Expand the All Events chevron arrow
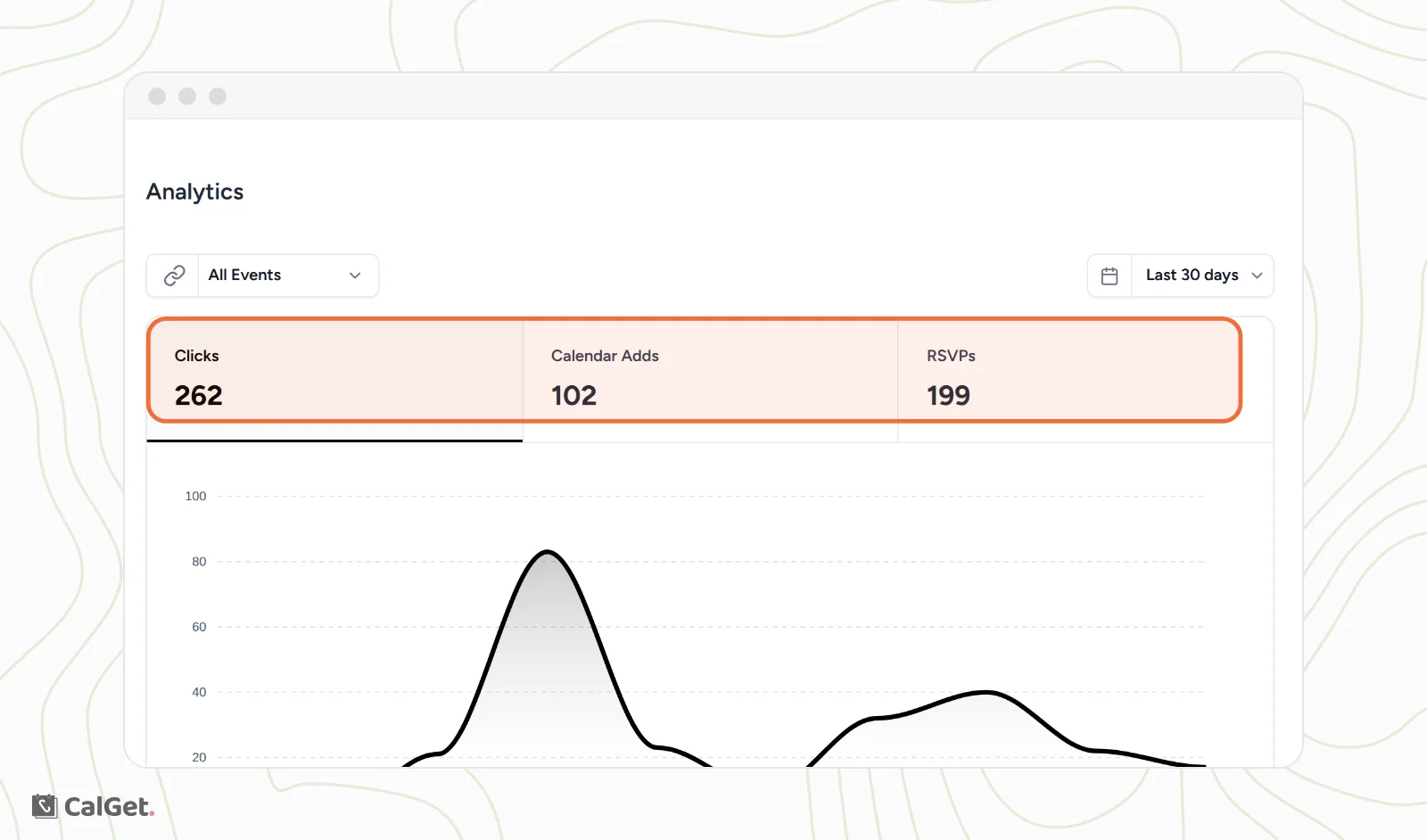Image resolution: width=1427 pixels, height=840 pixels. pos(355,276)
